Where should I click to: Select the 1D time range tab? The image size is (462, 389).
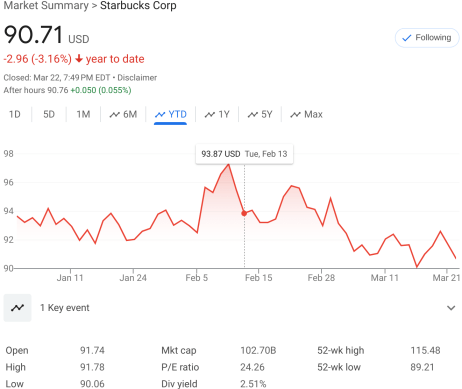(x=15, y=115)
